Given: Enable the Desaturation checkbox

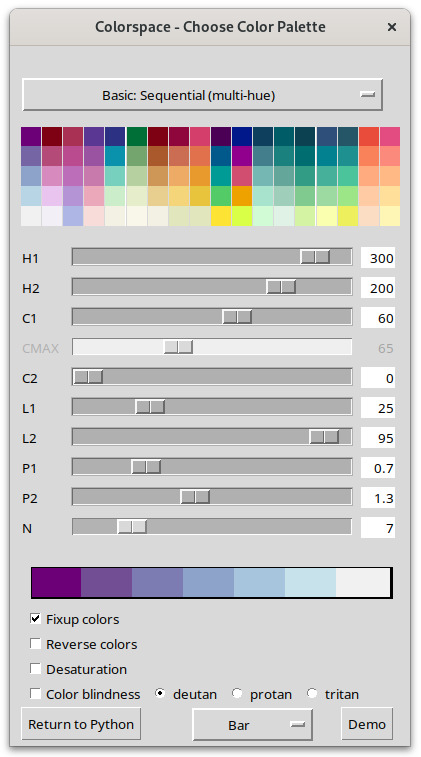Looking at the screenshot, I should coord(35,669).
